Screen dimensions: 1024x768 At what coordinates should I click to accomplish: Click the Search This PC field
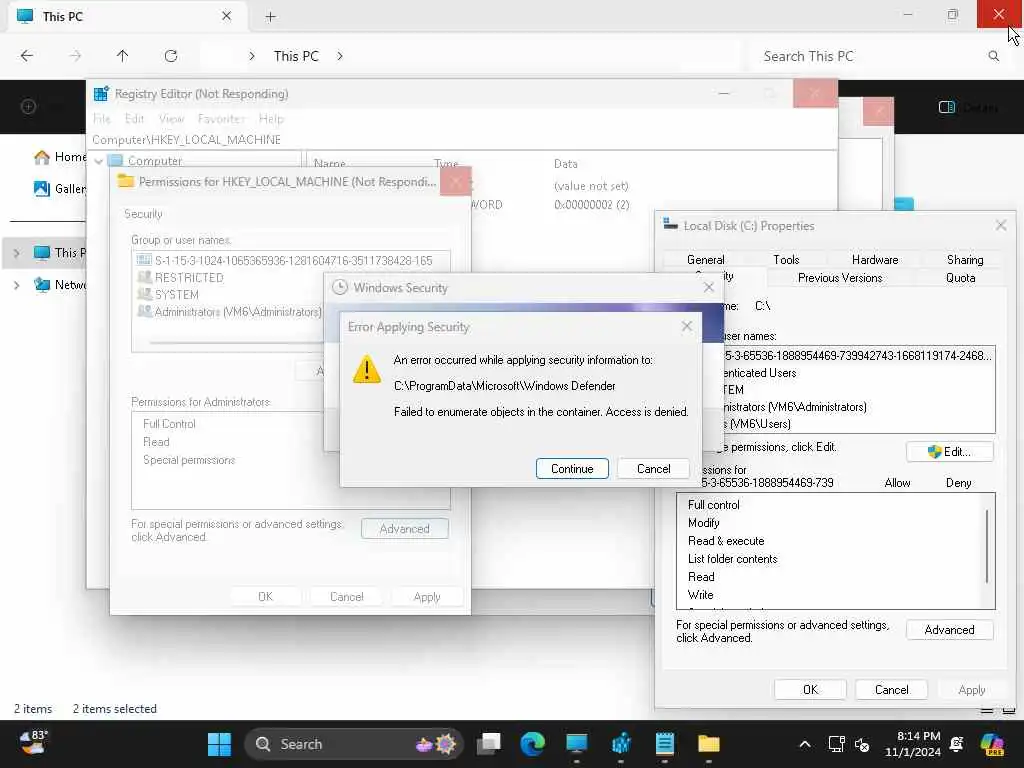coord(875,56)
